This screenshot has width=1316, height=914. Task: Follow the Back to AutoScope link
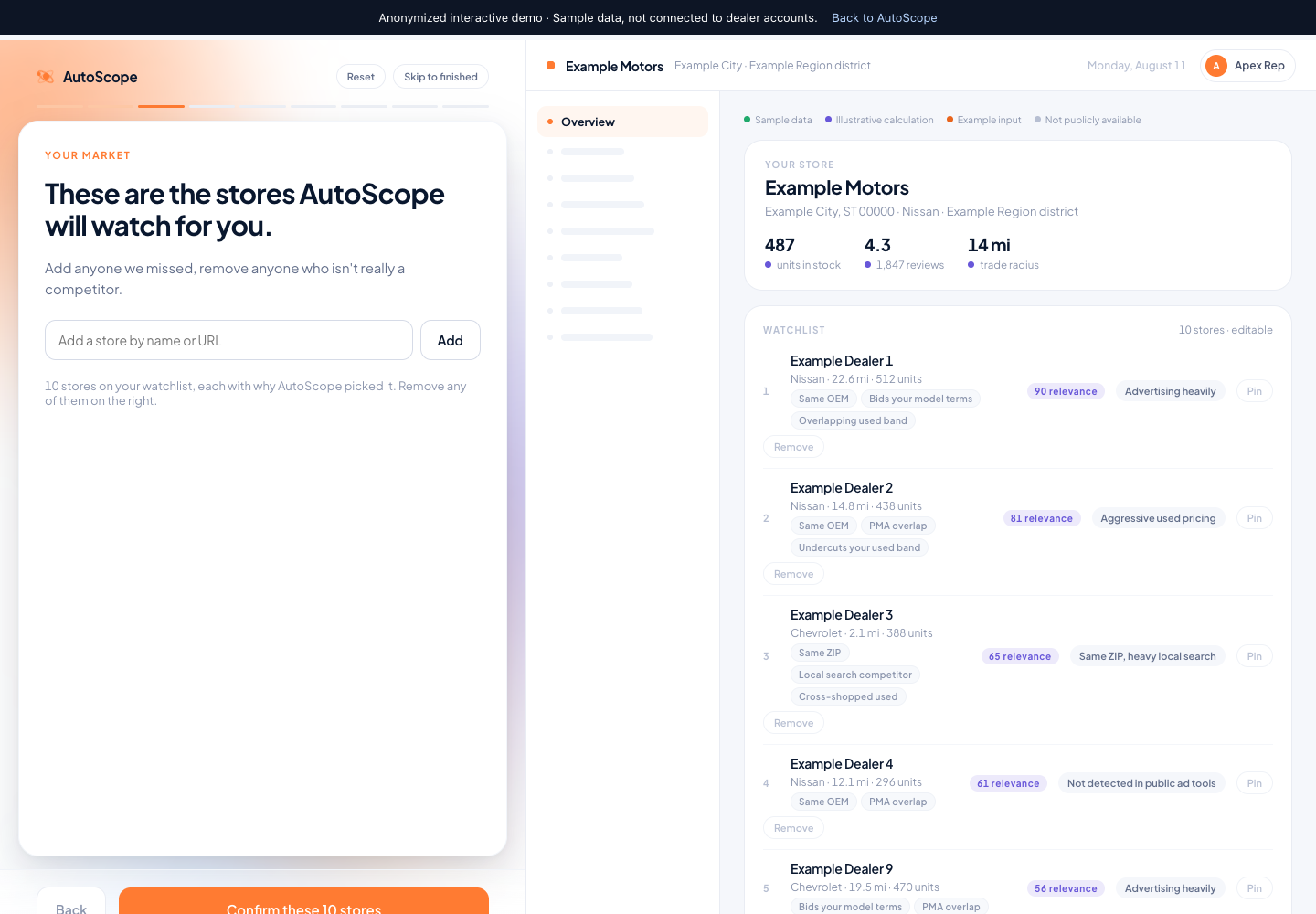tap(885, 17)
